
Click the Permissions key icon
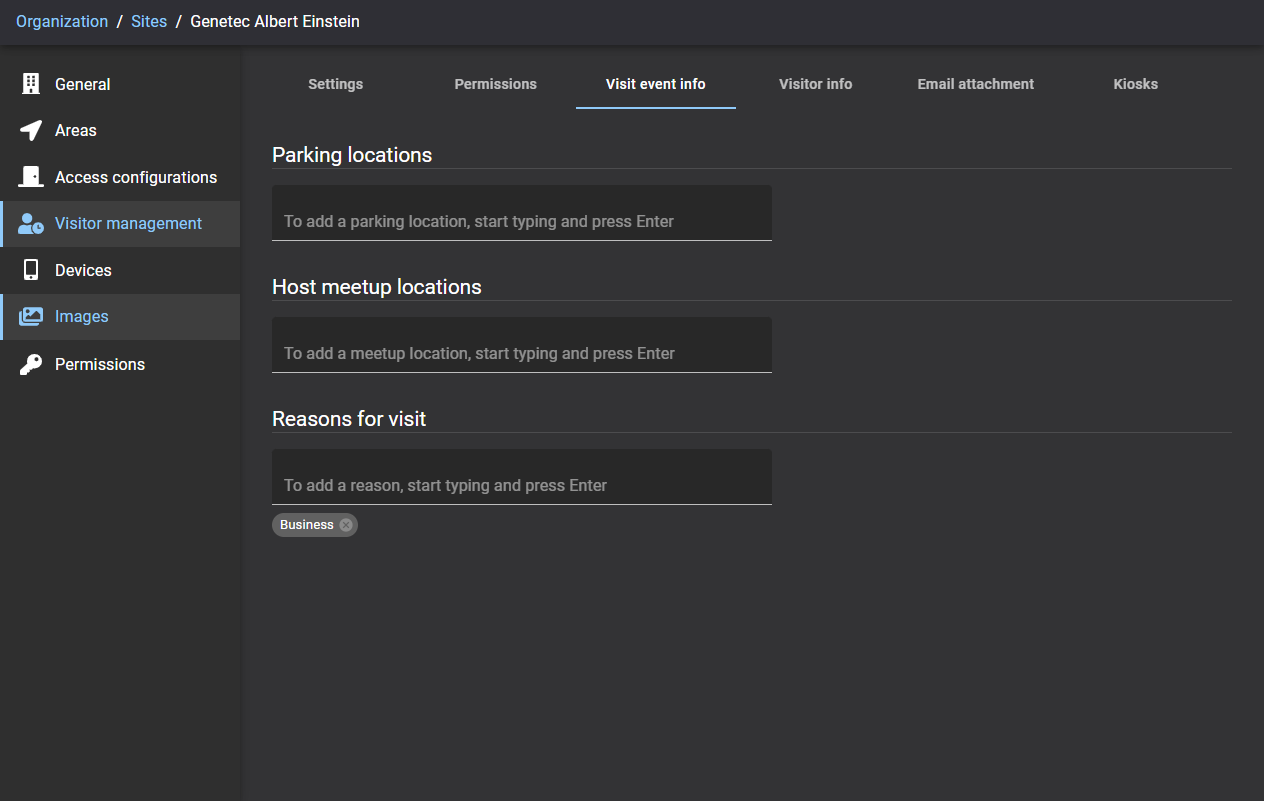(30, 364)
